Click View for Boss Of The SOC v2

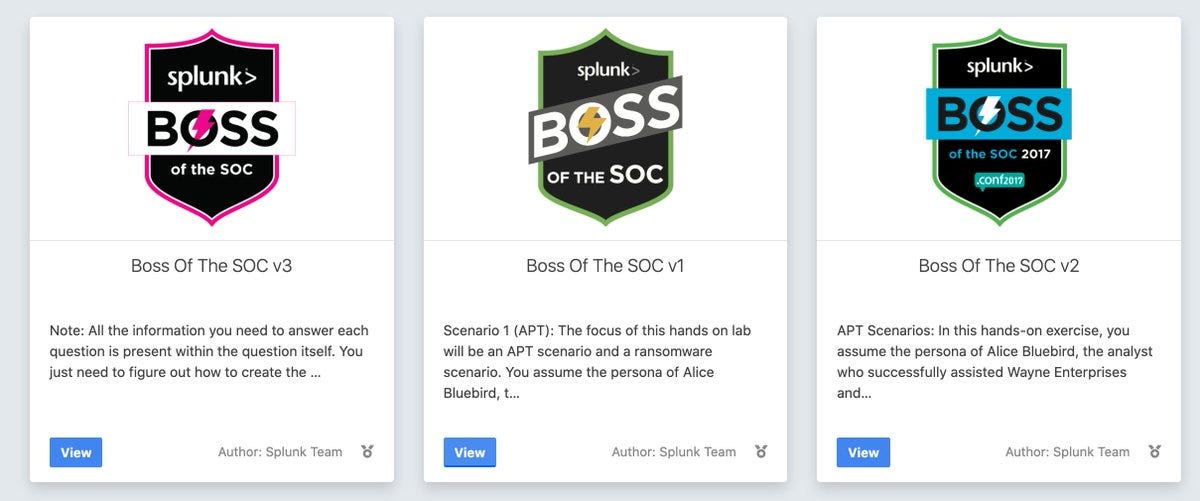[863, 452]
